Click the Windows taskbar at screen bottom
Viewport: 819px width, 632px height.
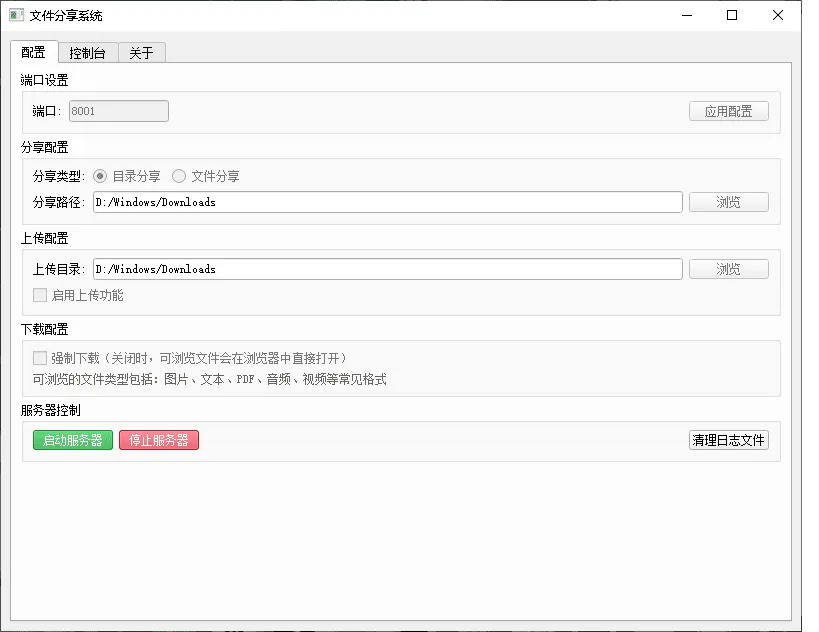coord(409,627)
